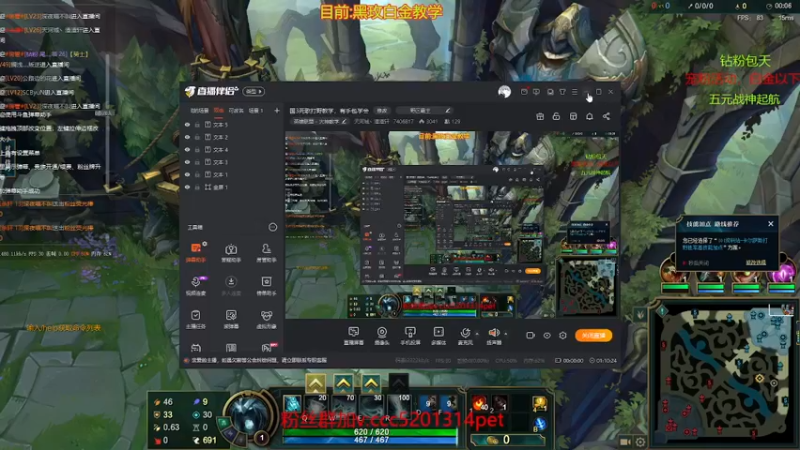Click the stream preview thumbnail
Image resolution: width=800 pixels, height=450 pixels.
pos(452,224)
